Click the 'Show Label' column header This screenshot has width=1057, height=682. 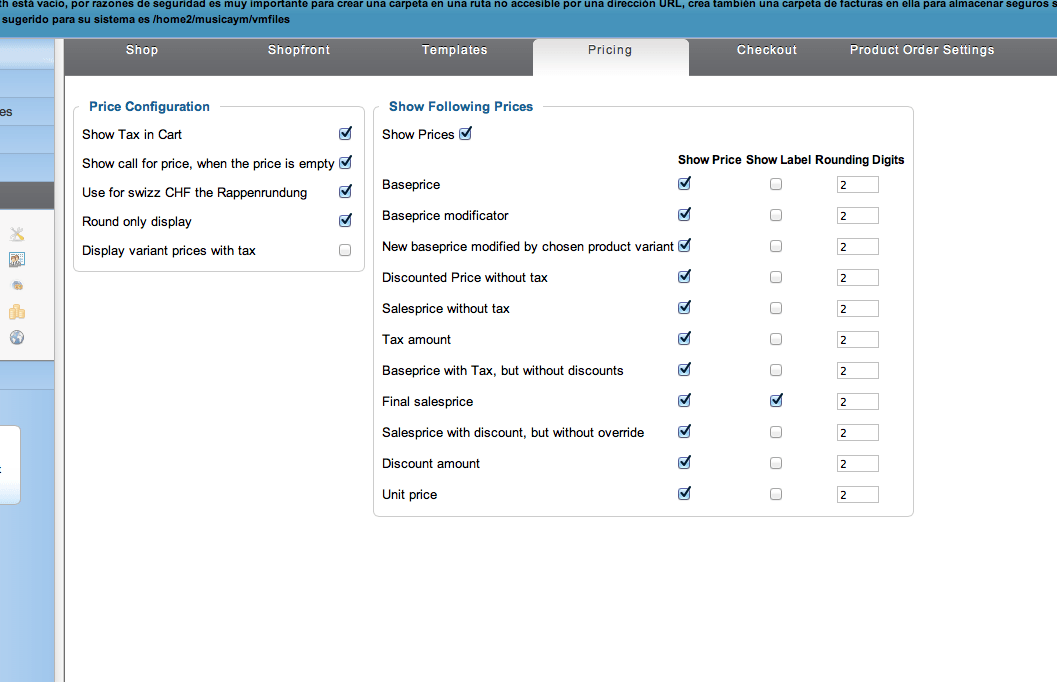pyautogui.click(x=778, y=160)
